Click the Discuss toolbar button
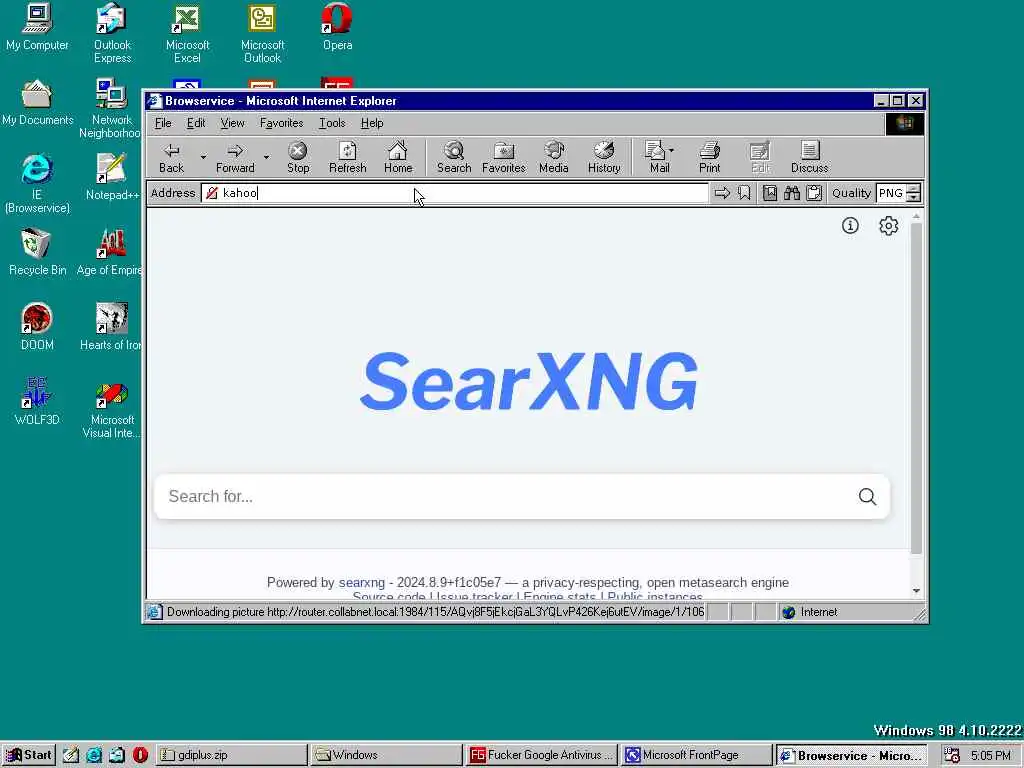1024x768 pixels. (809, 157)
